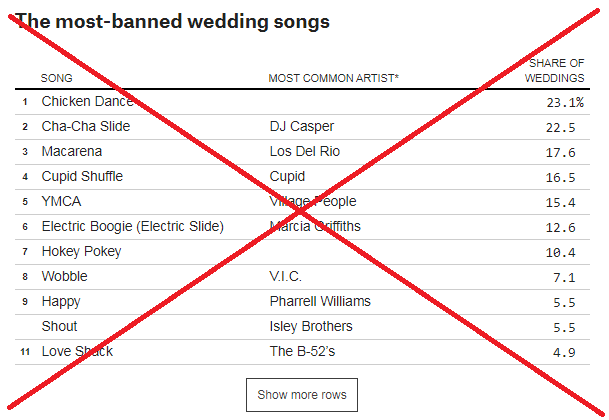Click the most-banned wedding songs title

172,20
